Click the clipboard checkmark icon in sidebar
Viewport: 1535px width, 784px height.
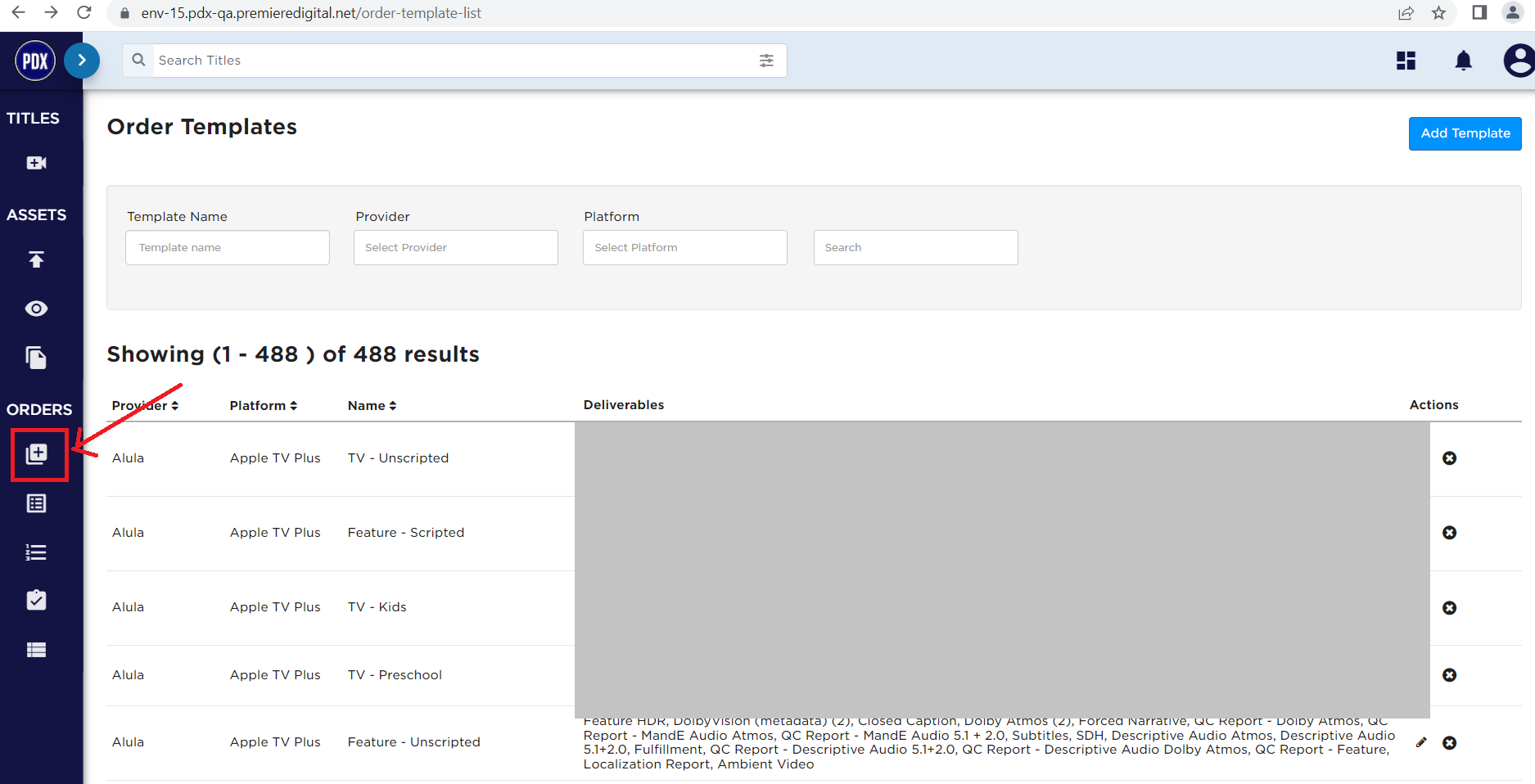pos(36,600)
